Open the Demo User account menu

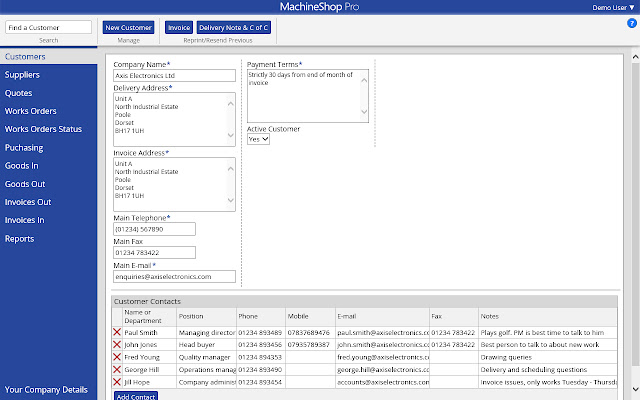tap(612, 7)
